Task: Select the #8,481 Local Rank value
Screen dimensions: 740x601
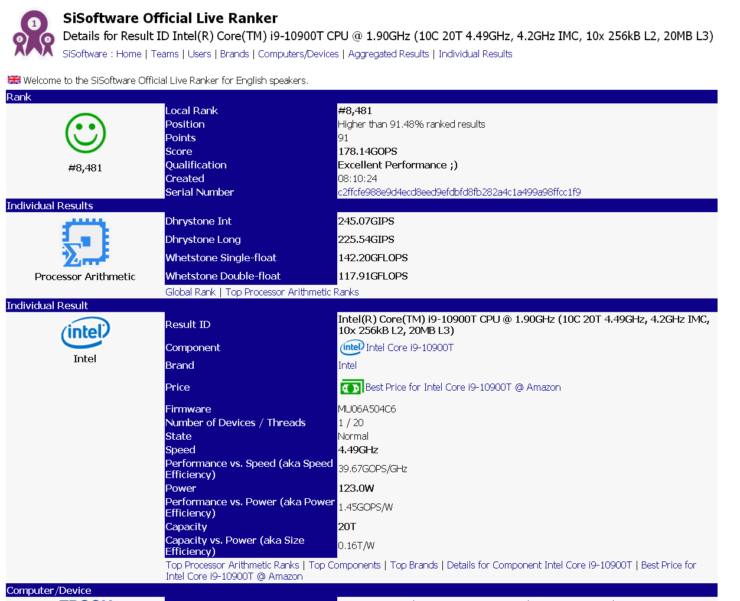Action: point(355,110)
